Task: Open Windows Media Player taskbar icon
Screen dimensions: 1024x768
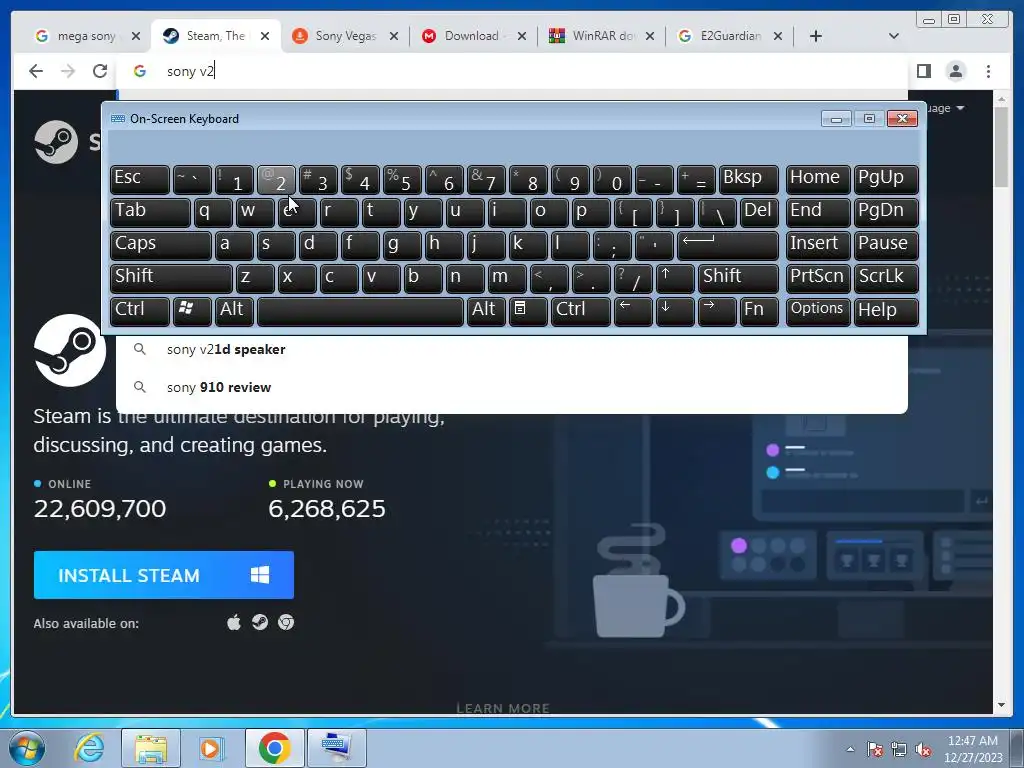Action: pyautogui.click(x=212, y=748)
